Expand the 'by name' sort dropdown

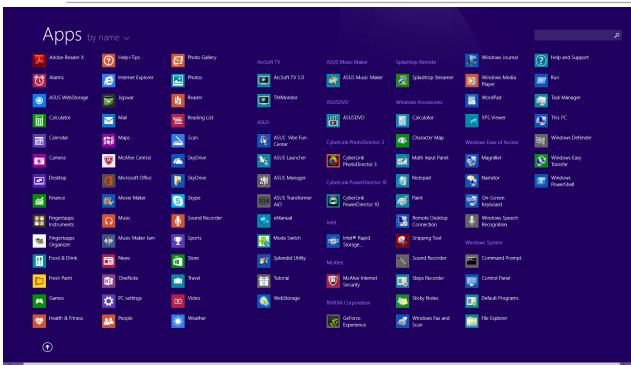coord(108,38)
